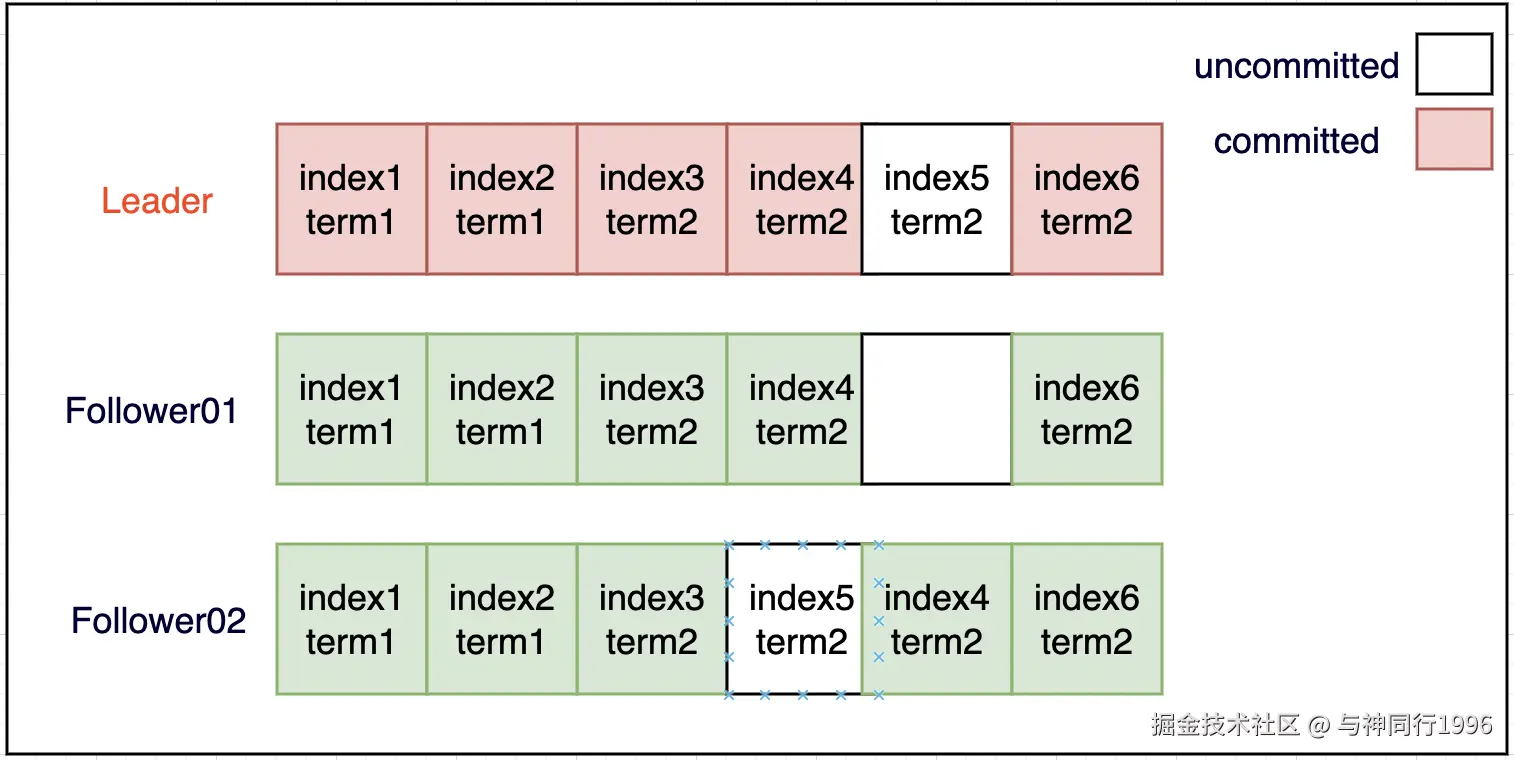
Task: Click the watermark text at bottom right
Action: tap(1321, 724)
